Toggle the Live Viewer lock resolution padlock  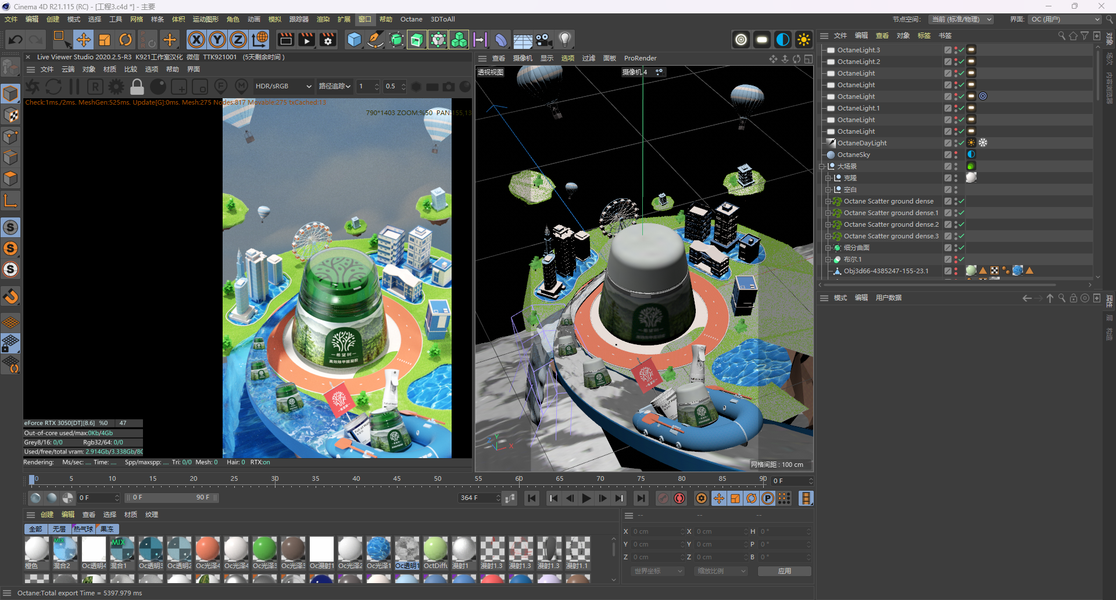pos(137,86)
